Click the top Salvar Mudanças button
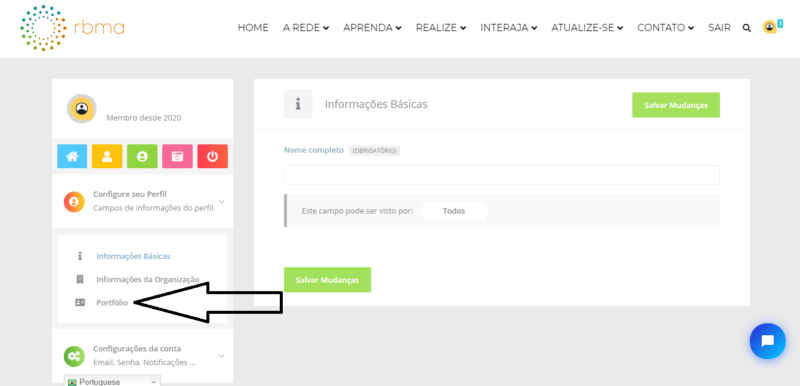The image size is (800, 386). click(676, 105)
